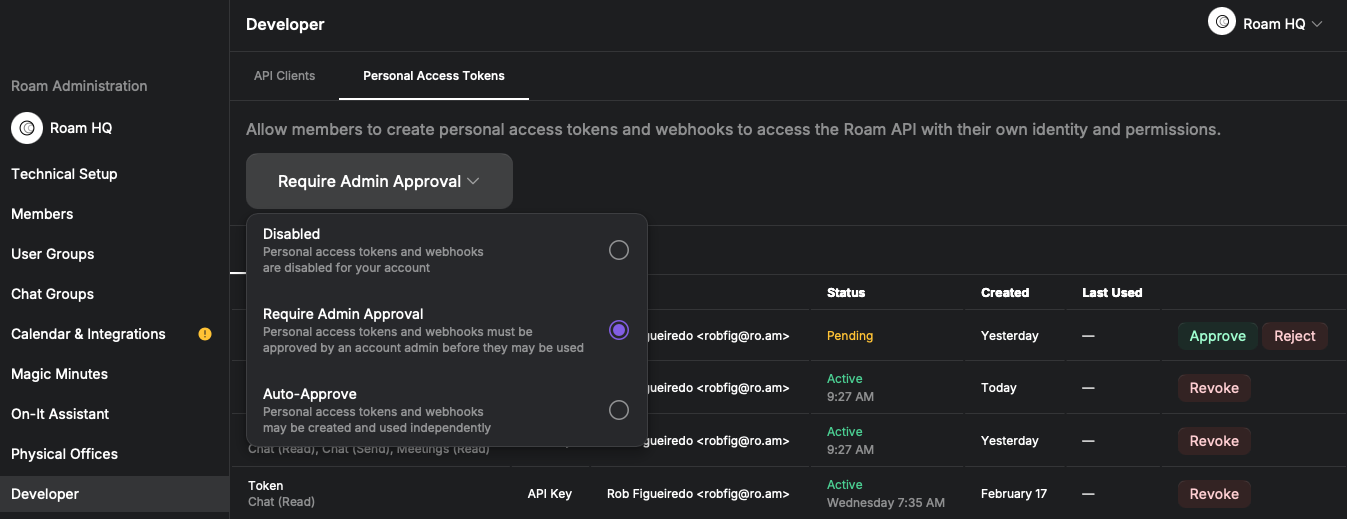Click the API Key cell in the Token row
Image resolution: width=1347 pixels, height=519 pixels.
(550, 494)
